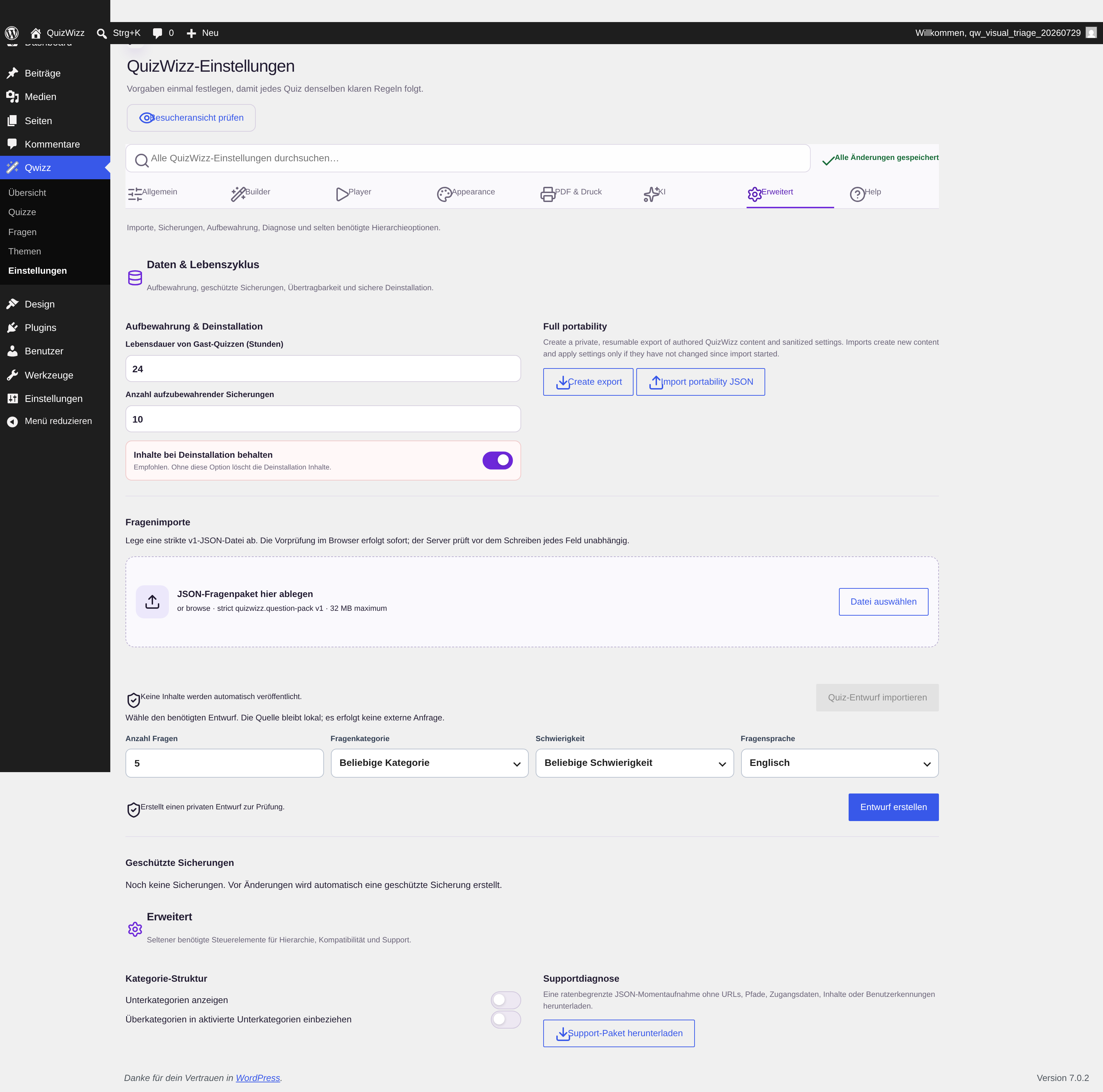Click the plus icon next to Neu

pos(191,33)
